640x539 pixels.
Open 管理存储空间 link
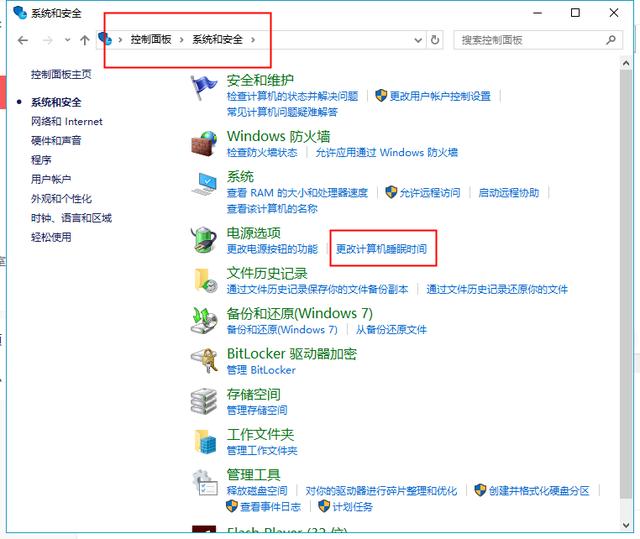click(x=257, y=410)
